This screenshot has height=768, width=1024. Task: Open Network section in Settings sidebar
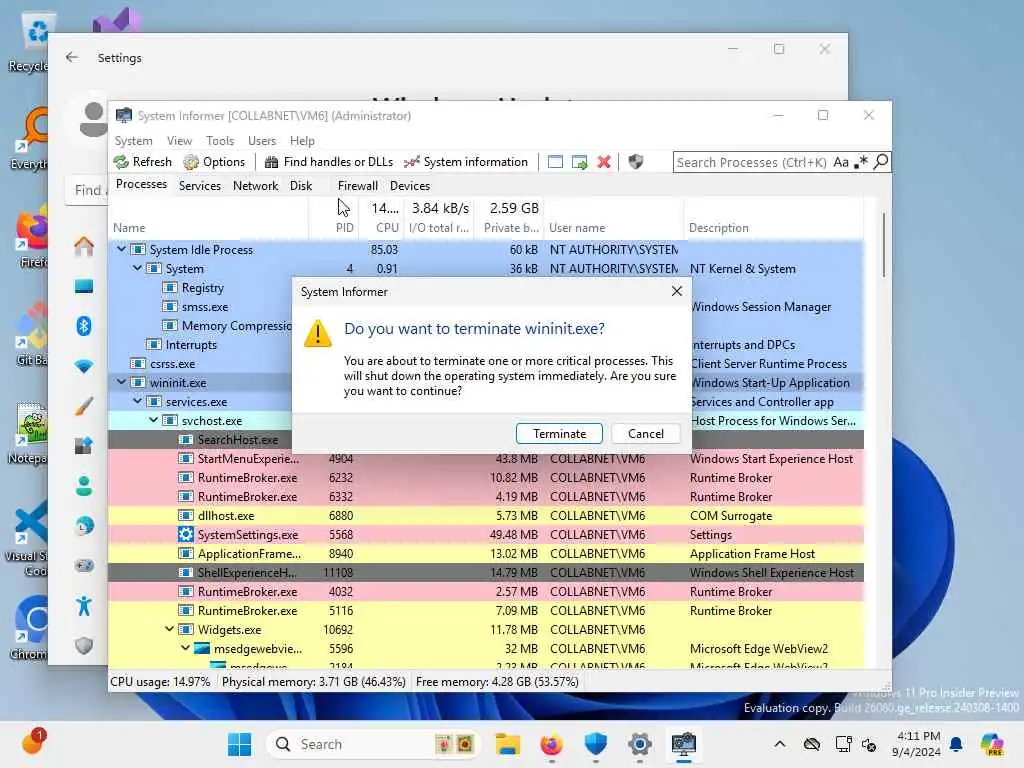pos(84,366)
